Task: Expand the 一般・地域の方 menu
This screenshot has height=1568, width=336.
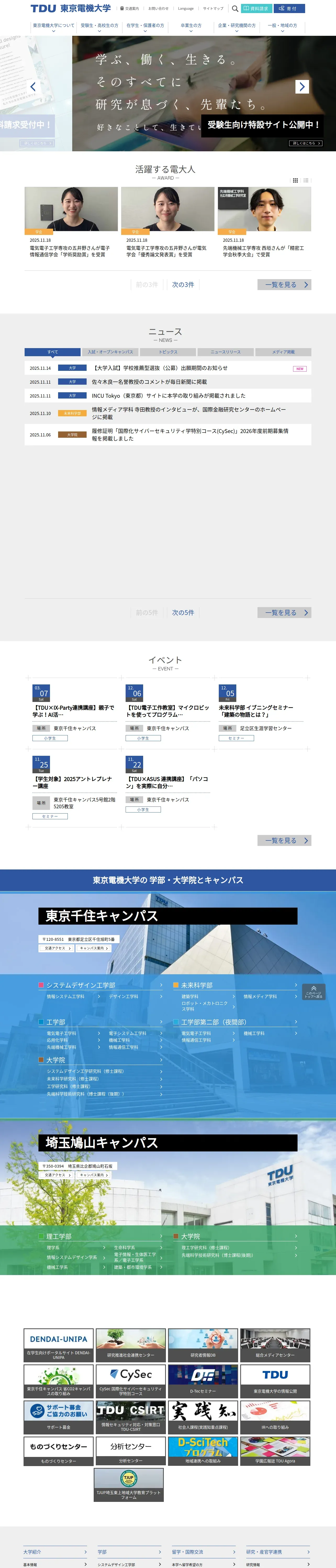Action: click(x=282, y=27)
